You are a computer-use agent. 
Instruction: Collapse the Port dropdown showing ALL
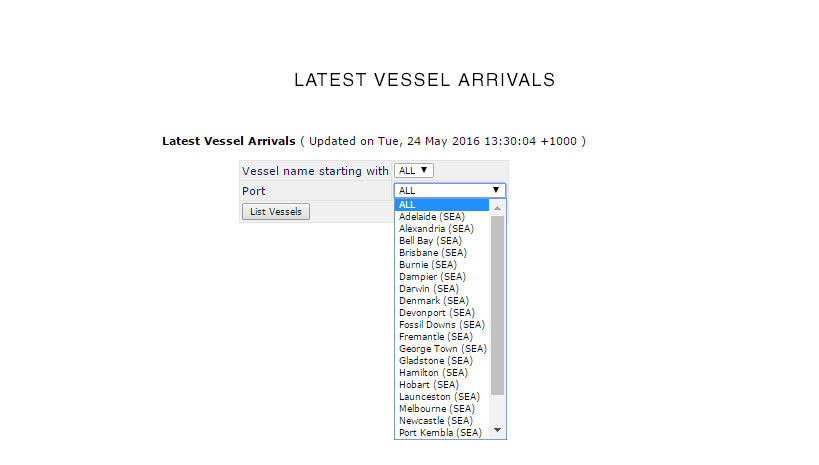point(449,190)
